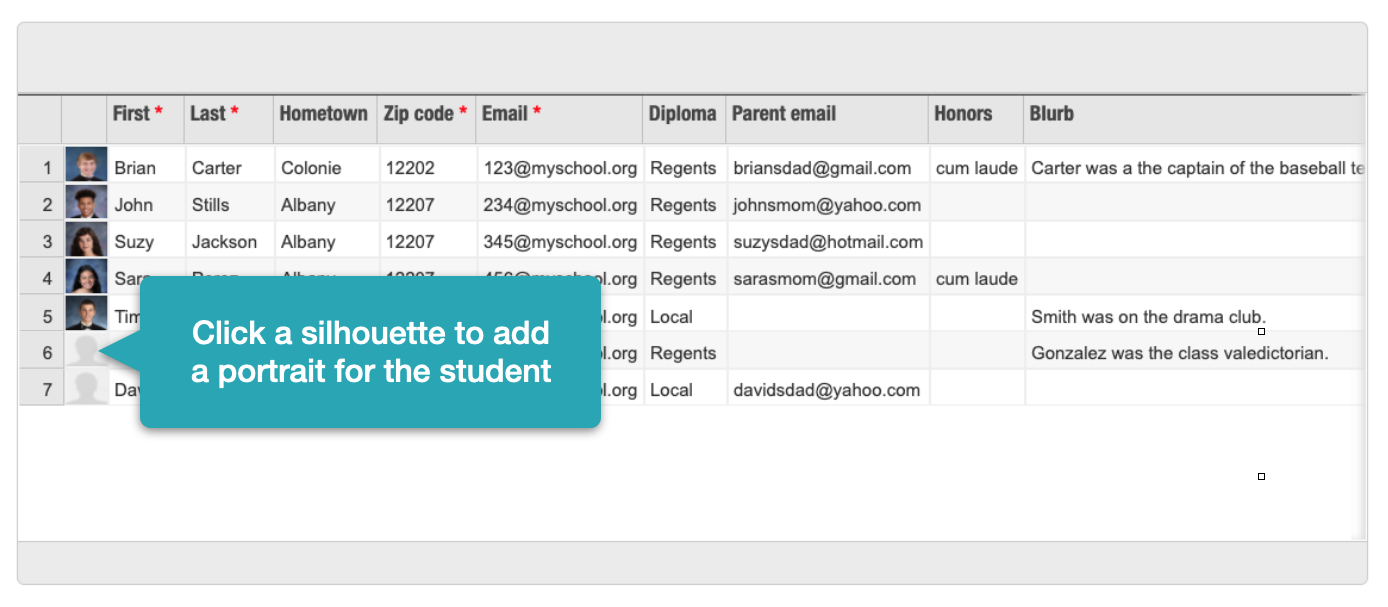Select the Hometown column header
Viewport: 1388px width, 607px height.
coord(323,114)
